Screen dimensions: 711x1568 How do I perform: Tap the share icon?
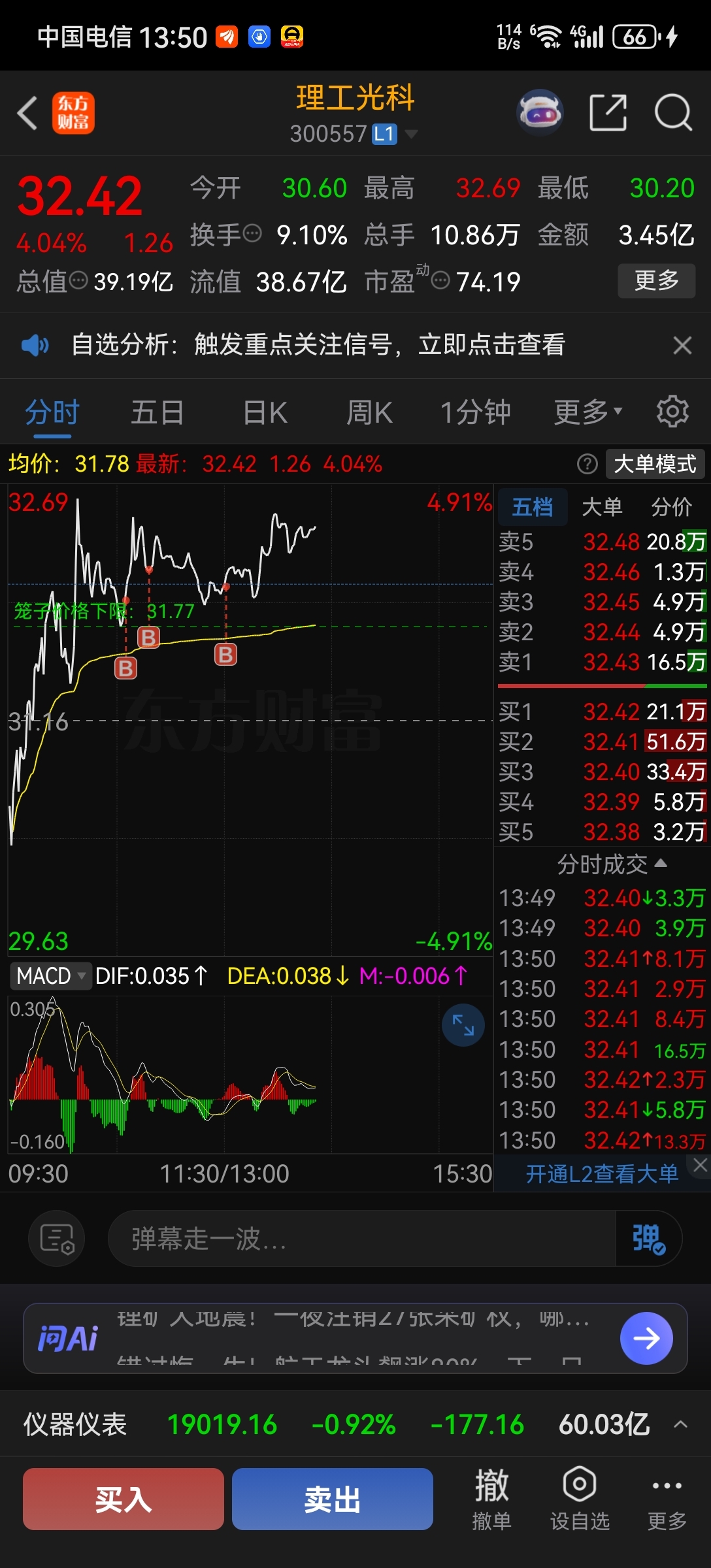[x=608, y=112]
